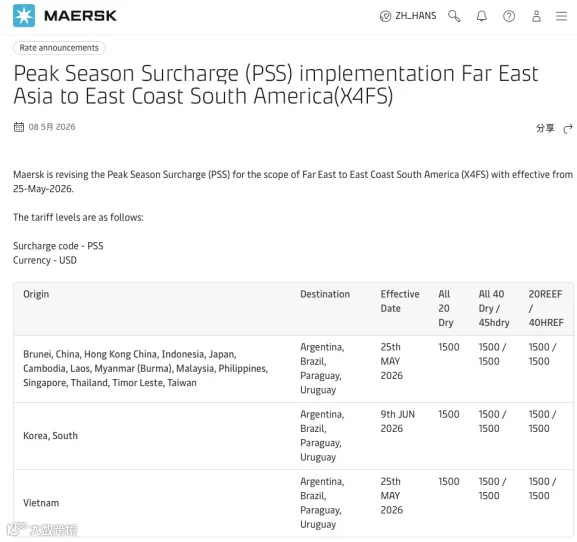Click the share arrow icon
Image resolution: width=577 pixels, height=542 pixels.
[568, 128]
